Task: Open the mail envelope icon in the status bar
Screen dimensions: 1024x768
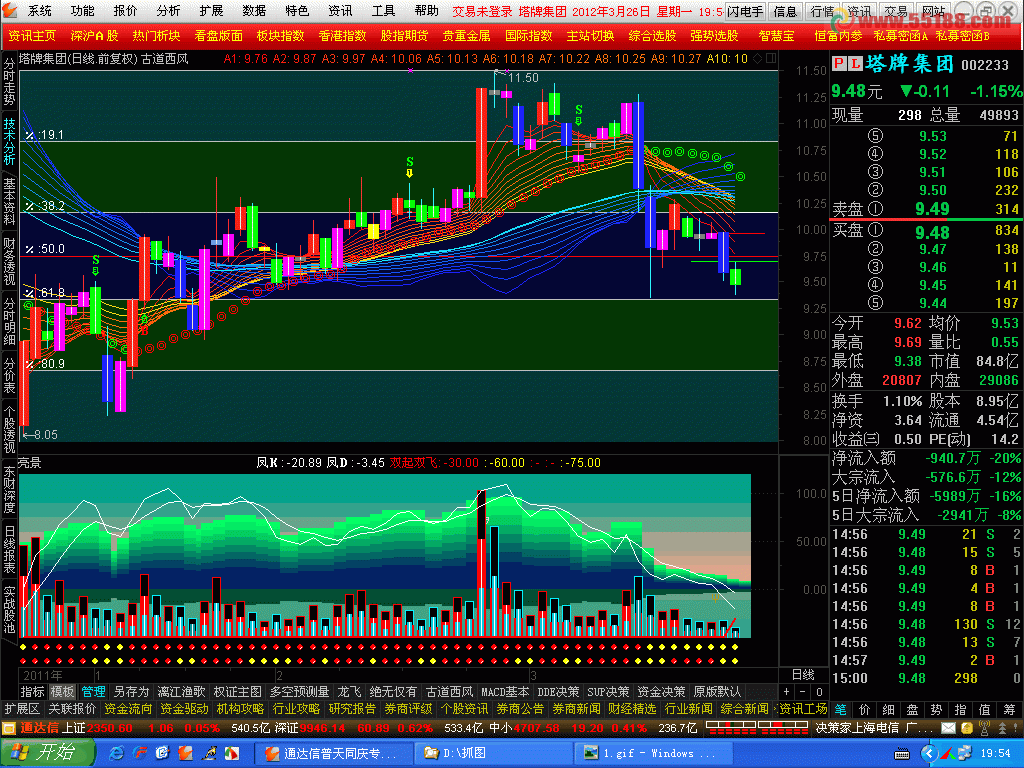Action: pos(948,728)
